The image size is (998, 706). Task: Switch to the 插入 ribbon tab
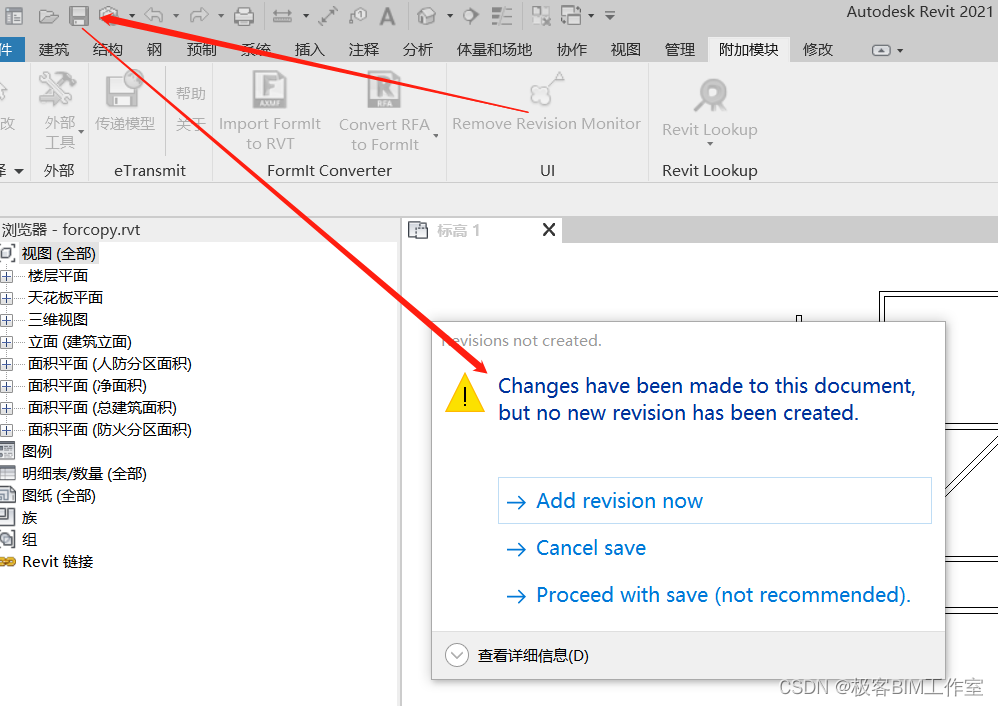pyautogui.click(x=310, y=50)
